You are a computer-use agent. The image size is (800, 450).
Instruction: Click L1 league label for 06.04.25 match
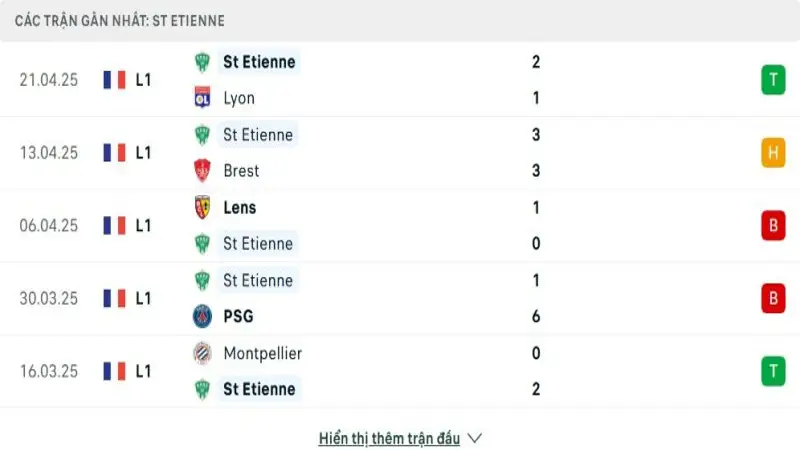pos(143,225)
